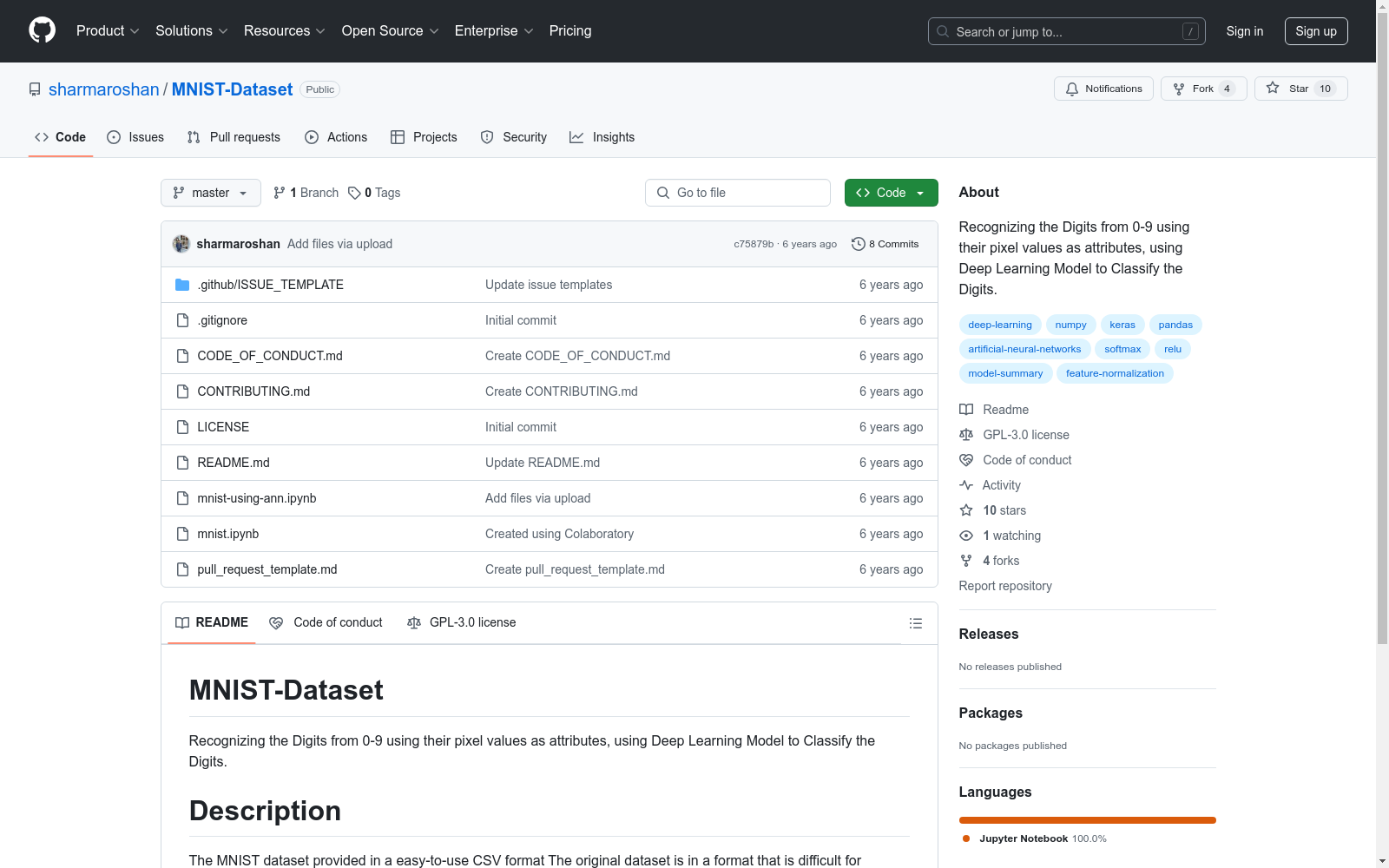Click the file icon next to .gitignore
Viewport: 1389px width, 868px height.
point(182,320)
